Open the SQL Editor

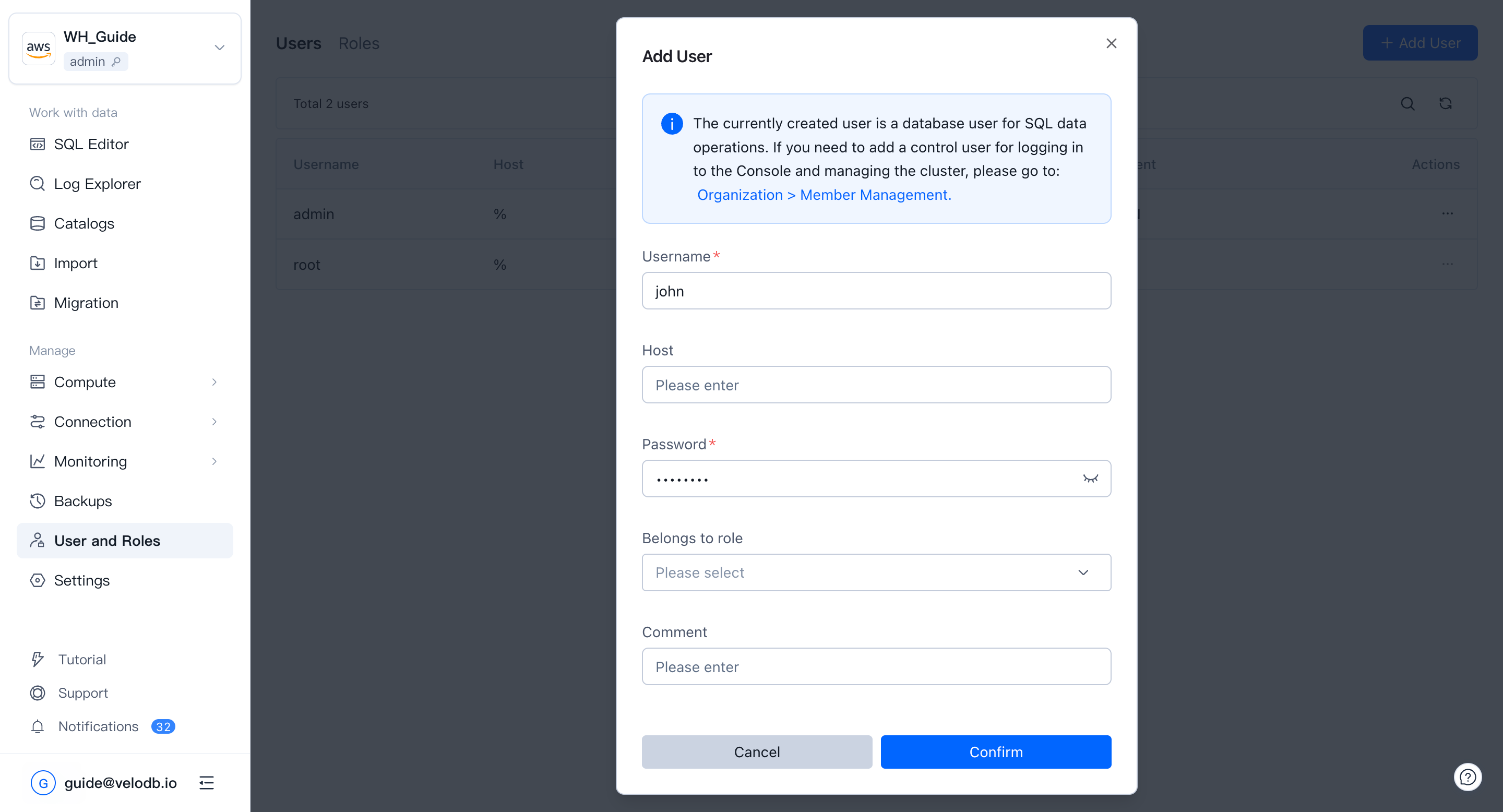click(91, 144)
